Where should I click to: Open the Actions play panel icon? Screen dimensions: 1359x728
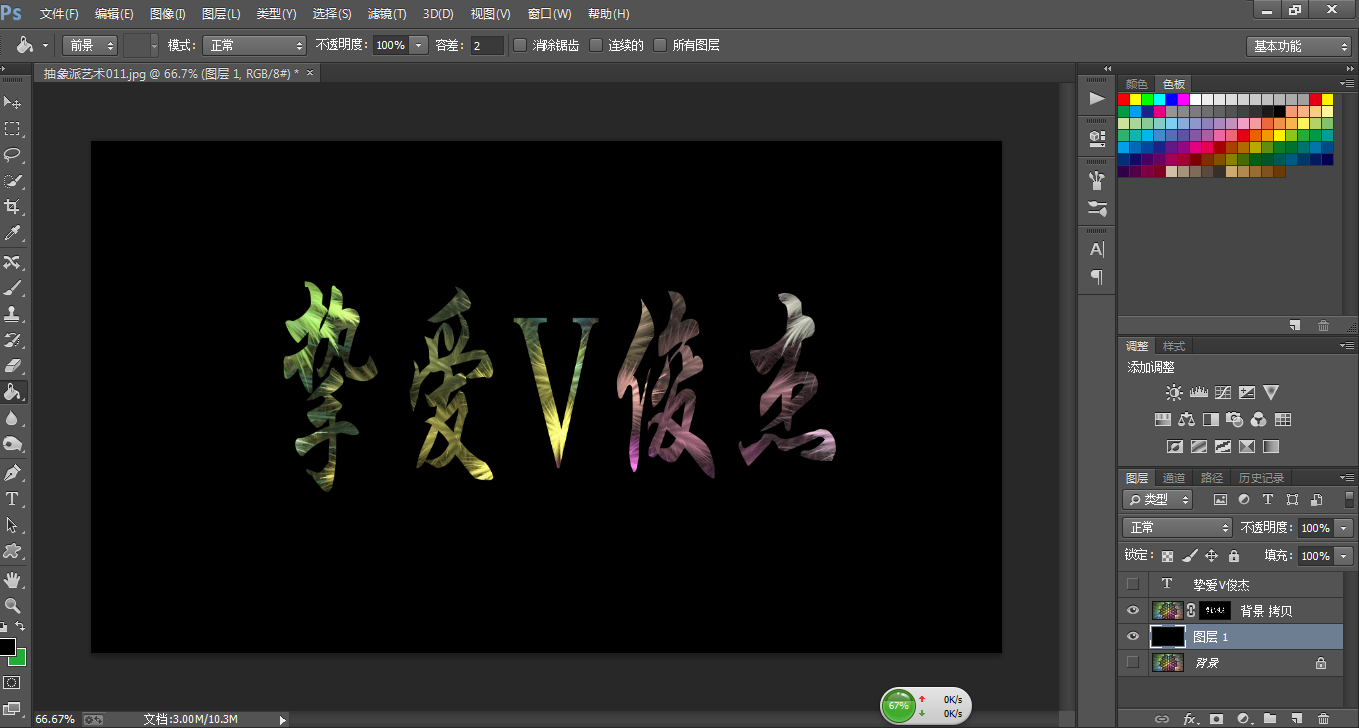point(1097,98)
